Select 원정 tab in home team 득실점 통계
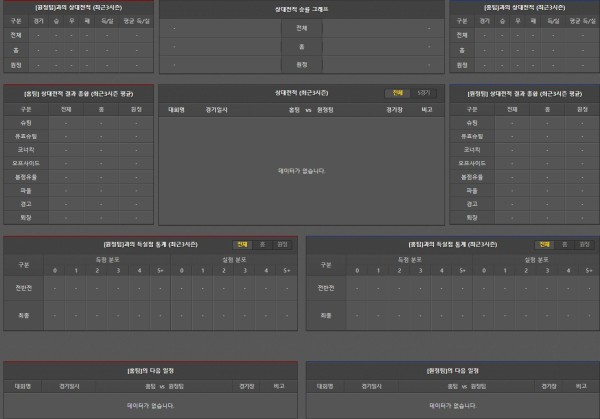 coord(282,243)
